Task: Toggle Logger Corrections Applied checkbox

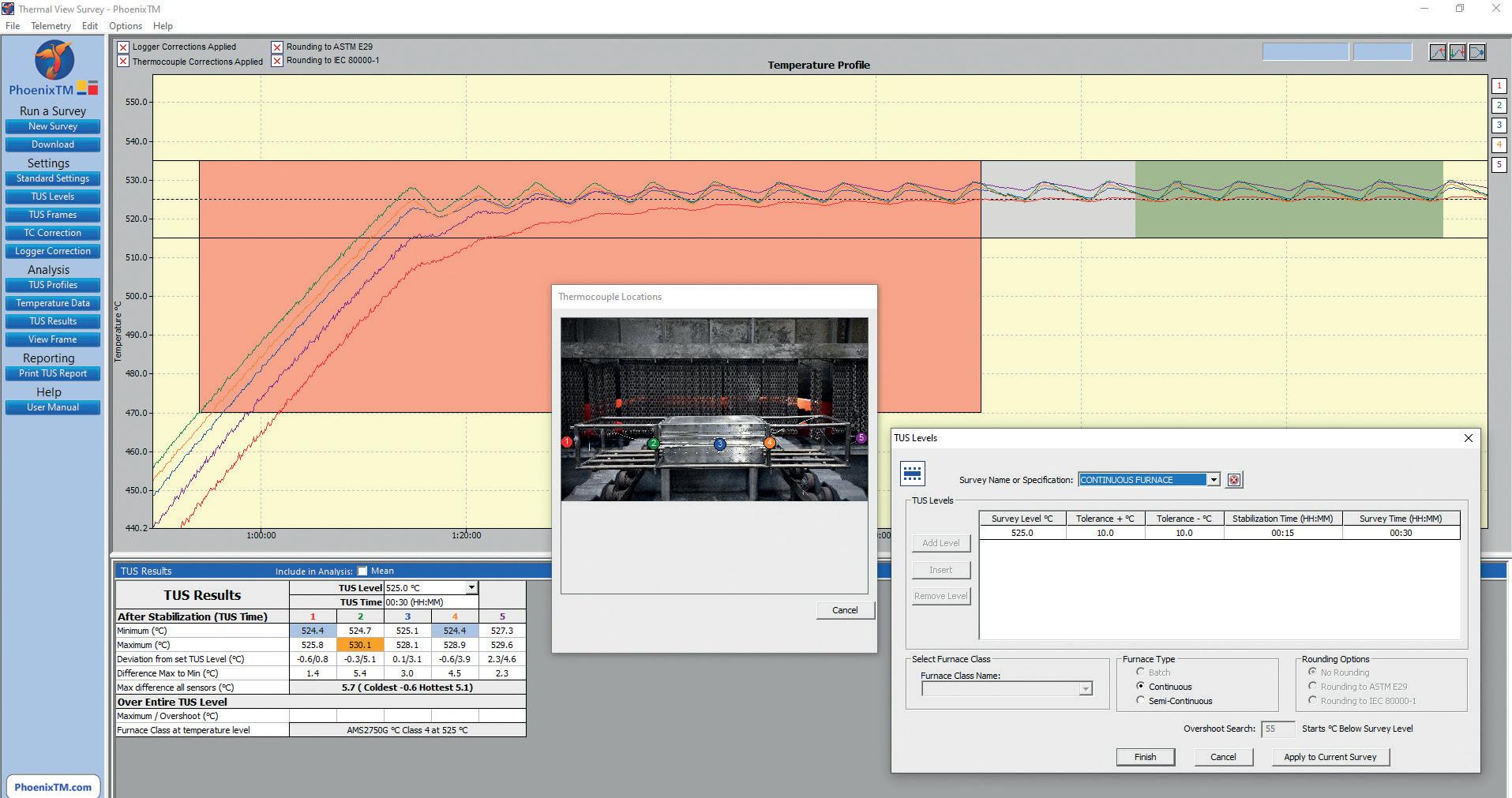Action: [123, 47]
